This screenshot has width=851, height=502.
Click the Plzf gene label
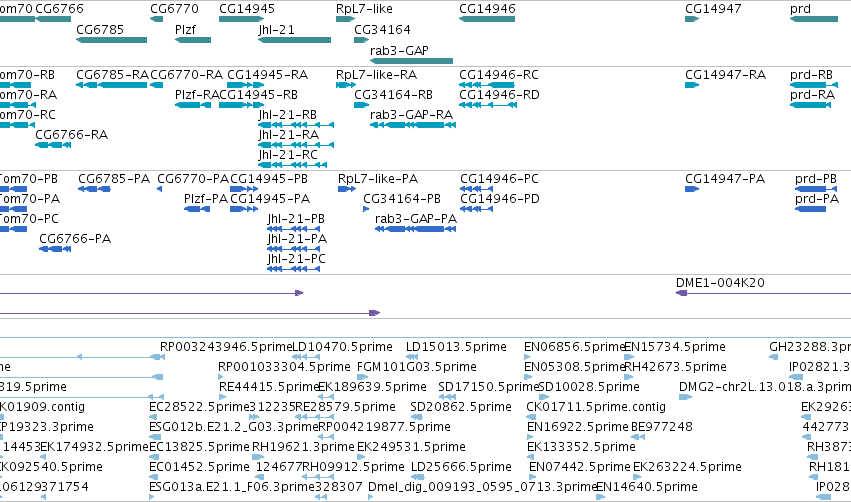(186, 29)
